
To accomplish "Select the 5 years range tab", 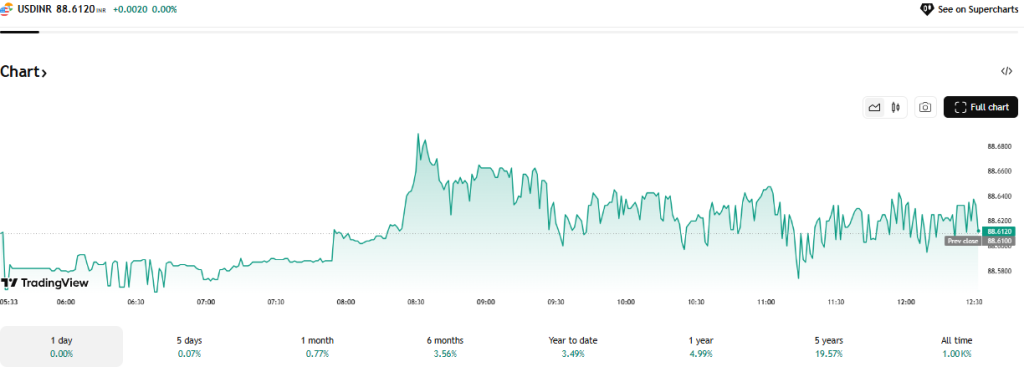I will pyautogui.click(x=829, y=347).
